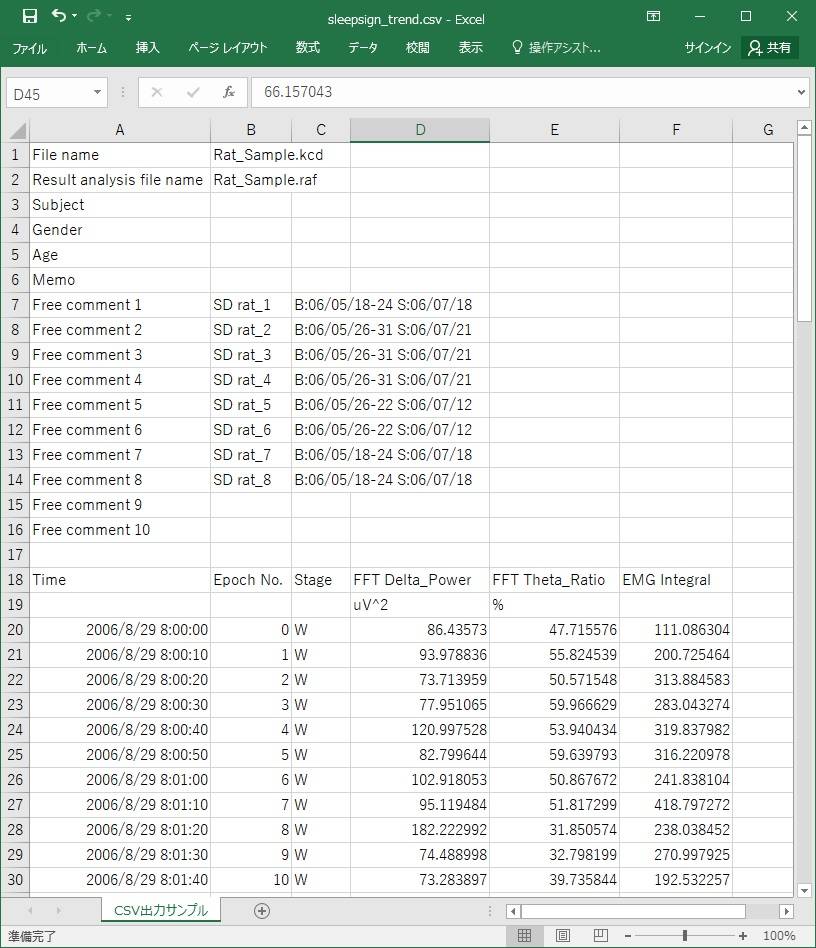Click the Insert Function fx icon
Viewport: 816px width, 948px height.
coord(229,92)
